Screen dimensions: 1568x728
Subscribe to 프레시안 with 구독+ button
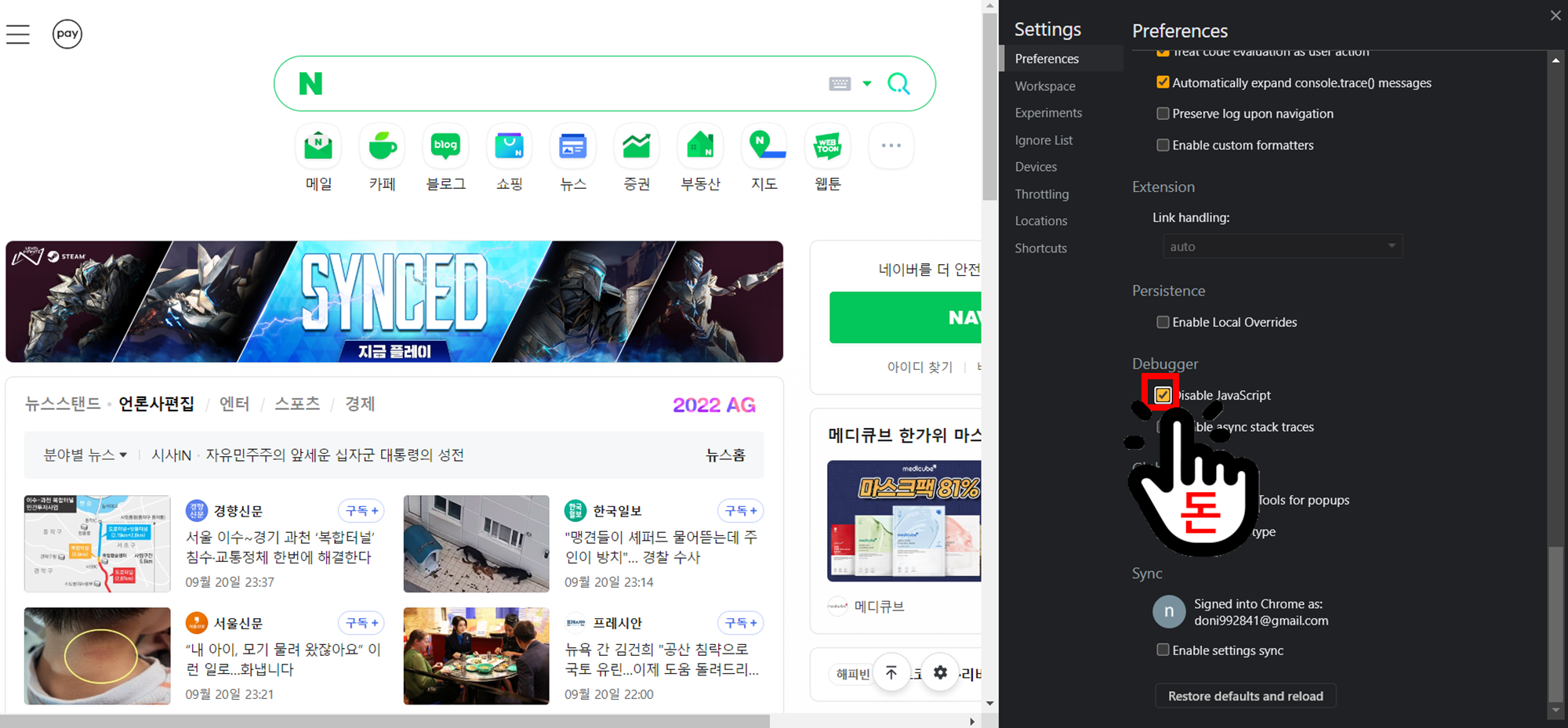pyautogui.click(x=741, y=623)
